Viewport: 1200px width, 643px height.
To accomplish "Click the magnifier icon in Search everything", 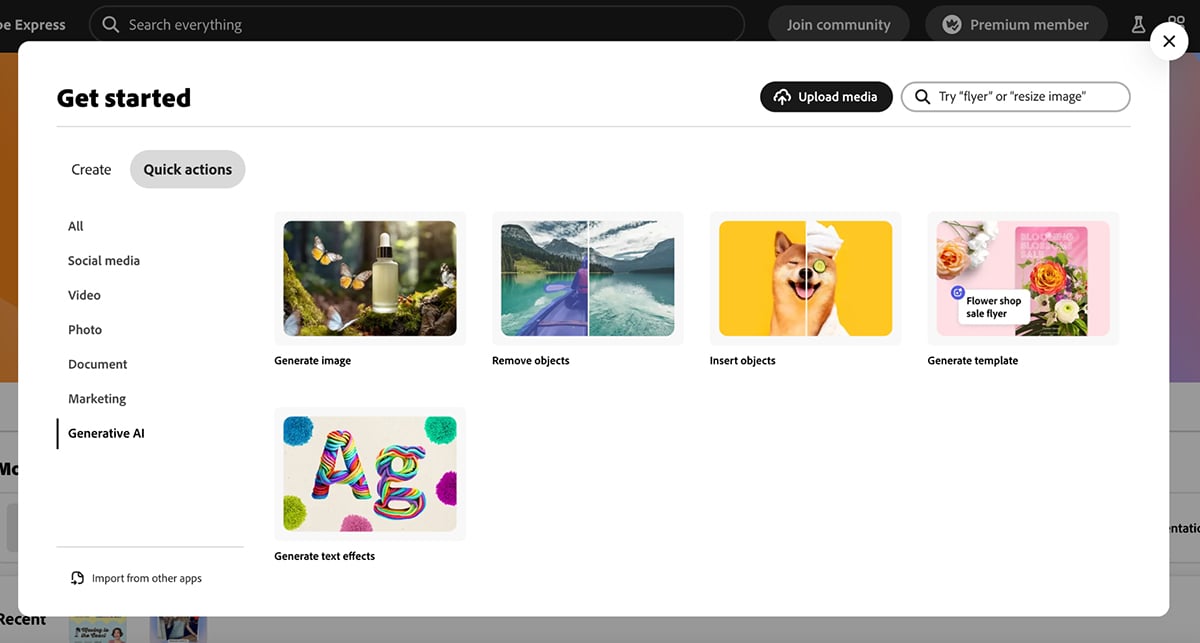I will pyautogui.click(x=111, y=24).
